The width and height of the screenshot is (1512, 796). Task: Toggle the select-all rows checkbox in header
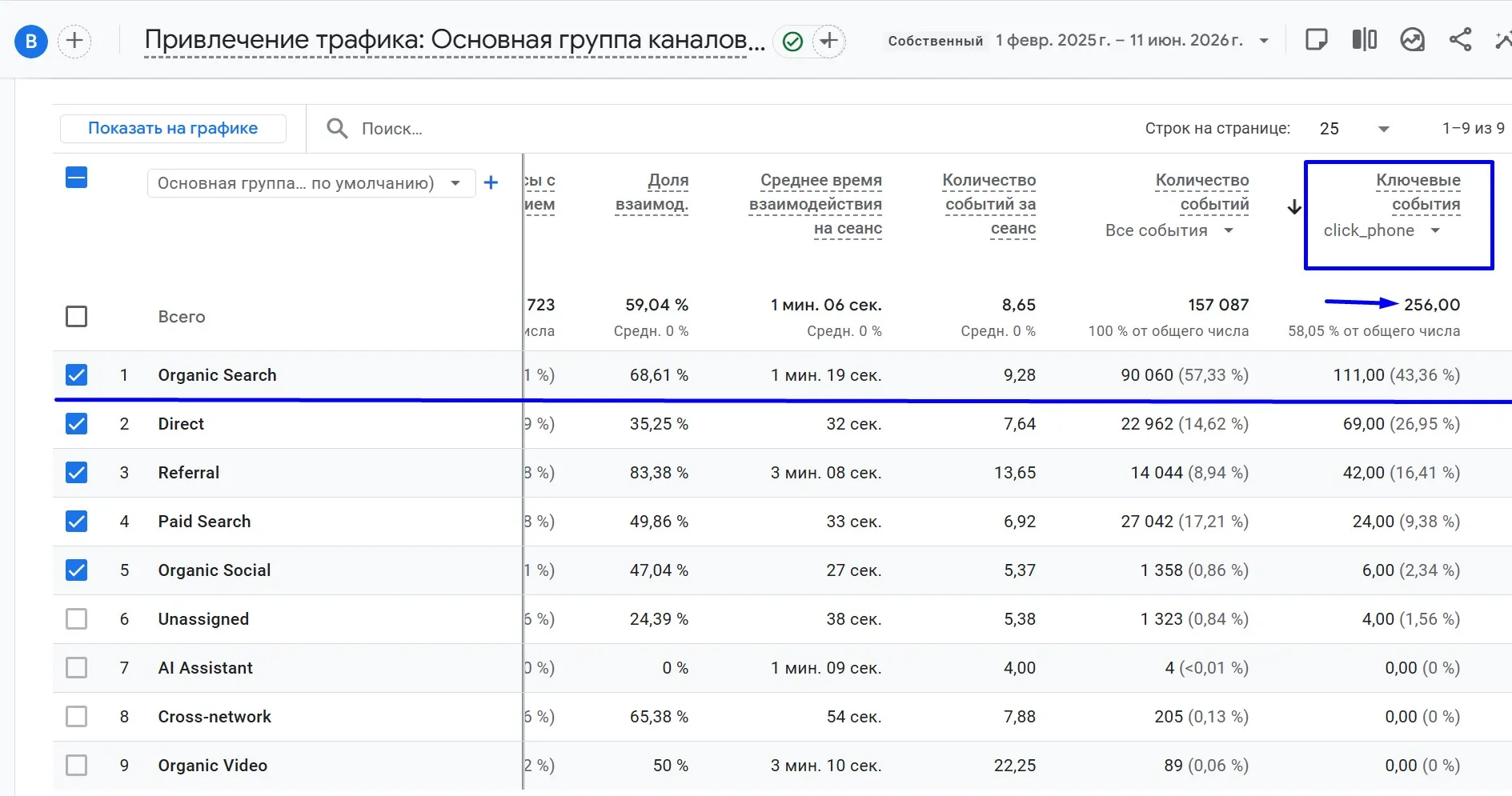76,178
